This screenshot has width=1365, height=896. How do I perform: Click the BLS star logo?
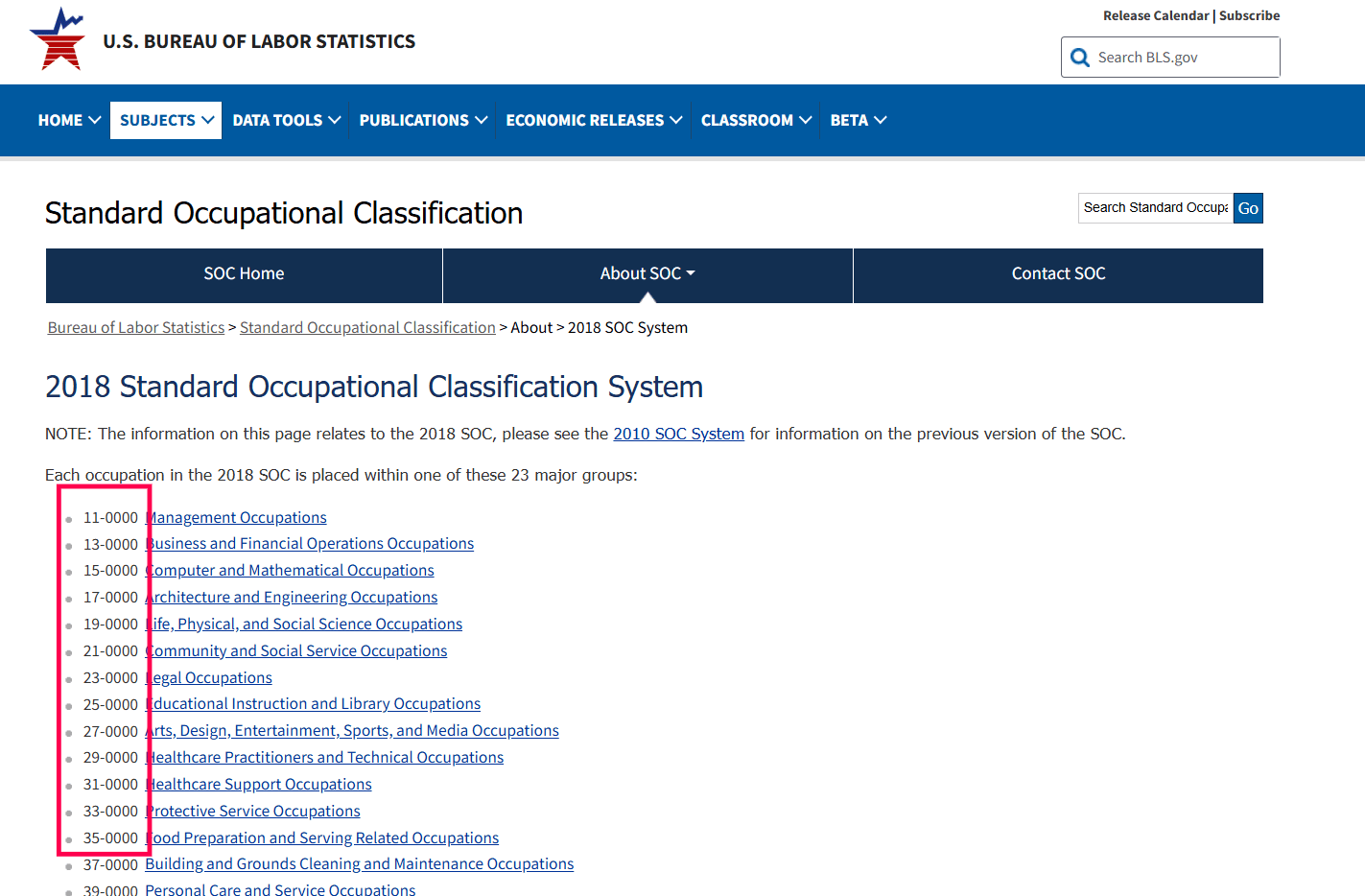[58, 38]
